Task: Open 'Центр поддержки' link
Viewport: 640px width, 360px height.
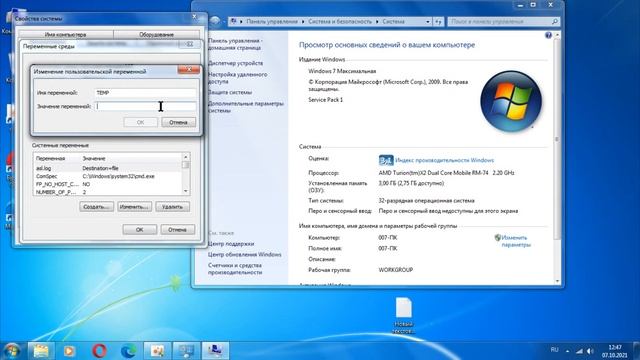Action: point(231,244)
